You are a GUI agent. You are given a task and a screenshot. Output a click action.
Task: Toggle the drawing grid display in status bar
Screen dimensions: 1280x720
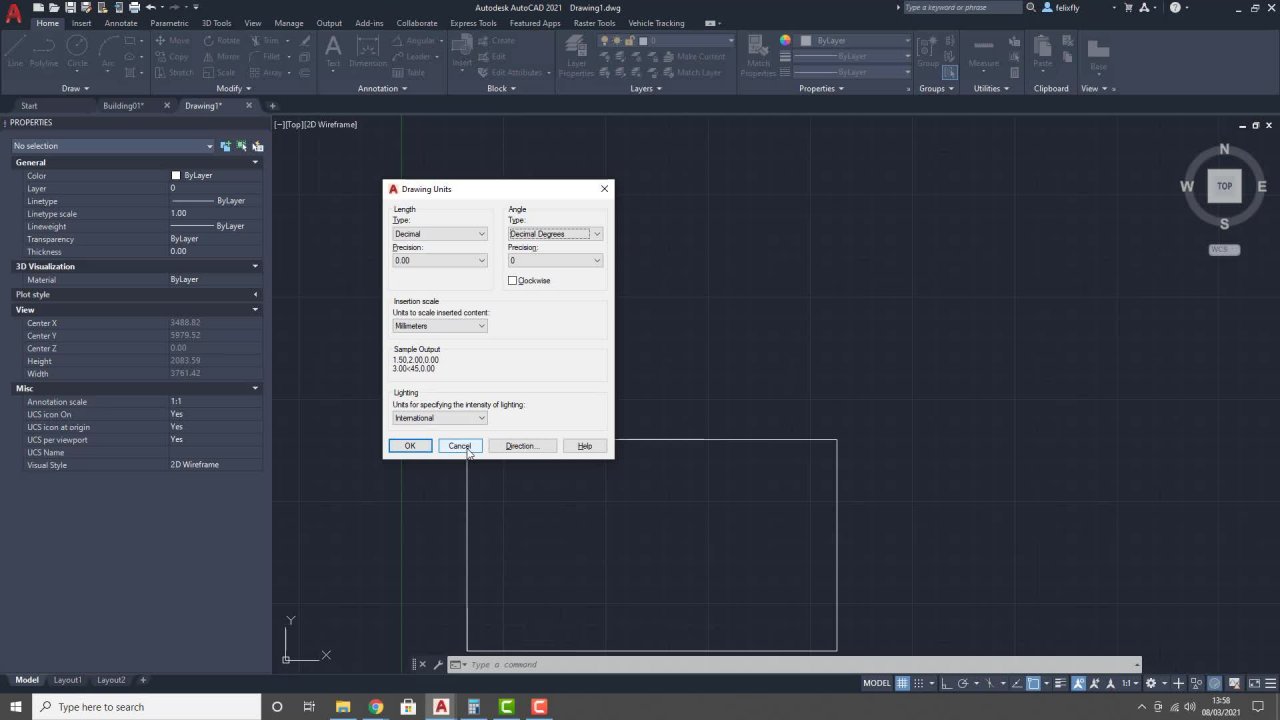(x=902, y=683)
